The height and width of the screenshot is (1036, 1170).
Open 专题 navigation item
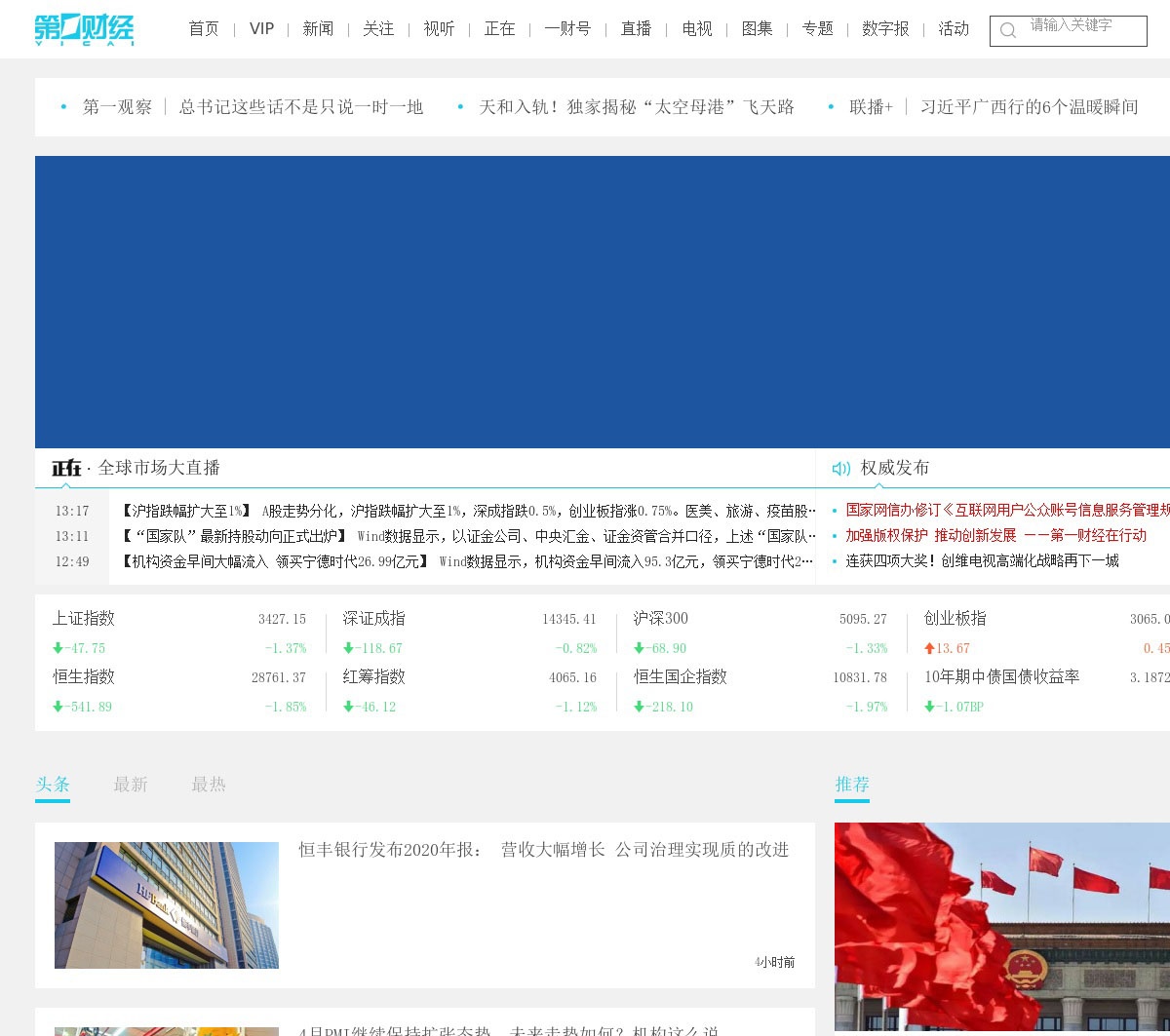tap(817, 29)
